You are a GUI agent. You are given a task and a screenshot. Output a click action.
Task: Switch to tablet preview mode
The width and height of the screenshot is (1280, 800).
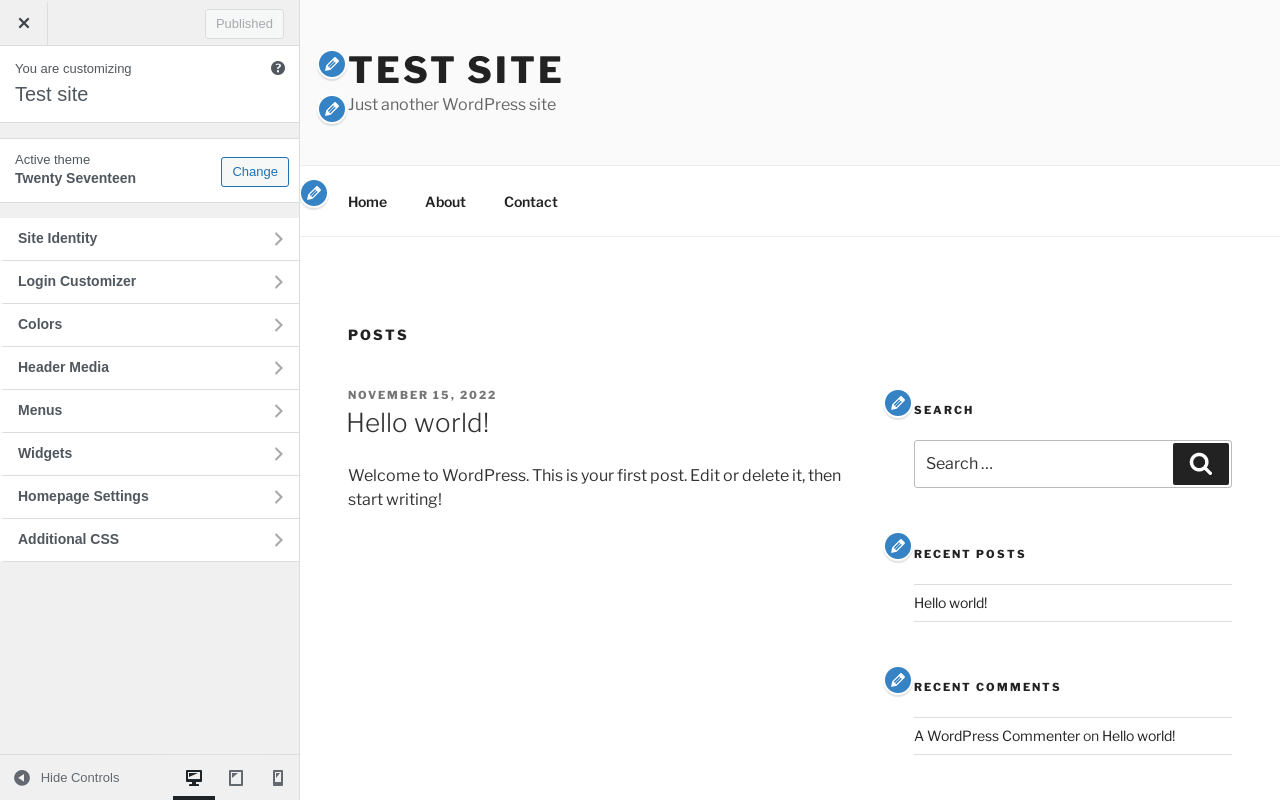tap(236, 778)
